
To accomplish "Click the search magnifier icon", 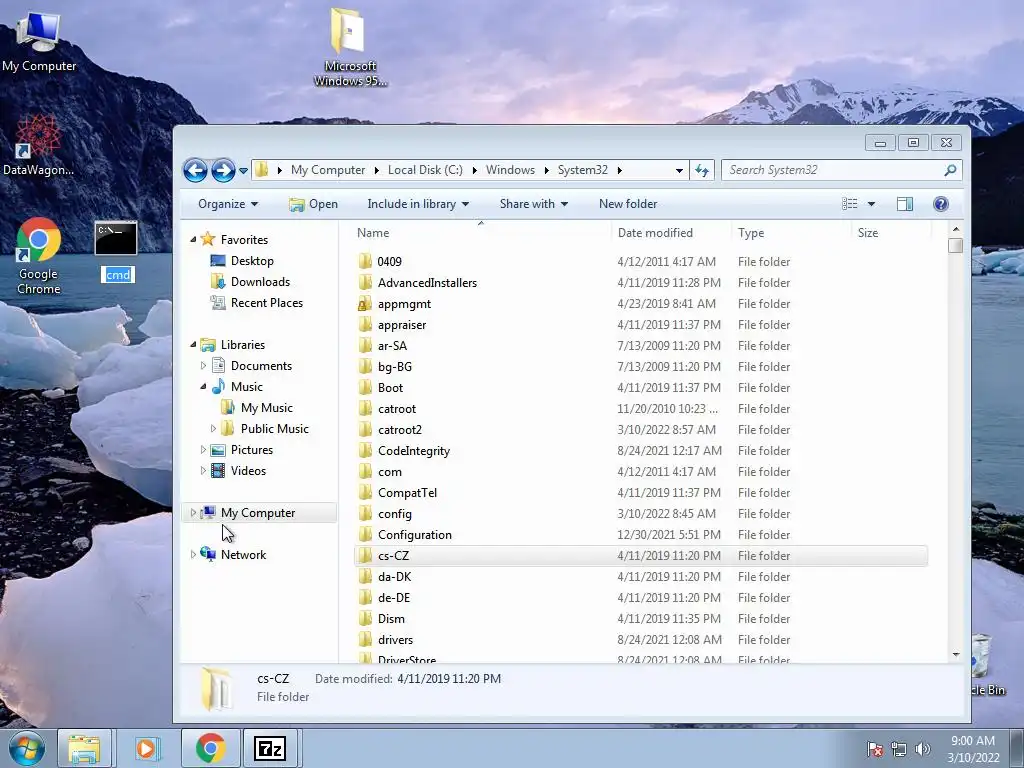I will tap(950, 170).
